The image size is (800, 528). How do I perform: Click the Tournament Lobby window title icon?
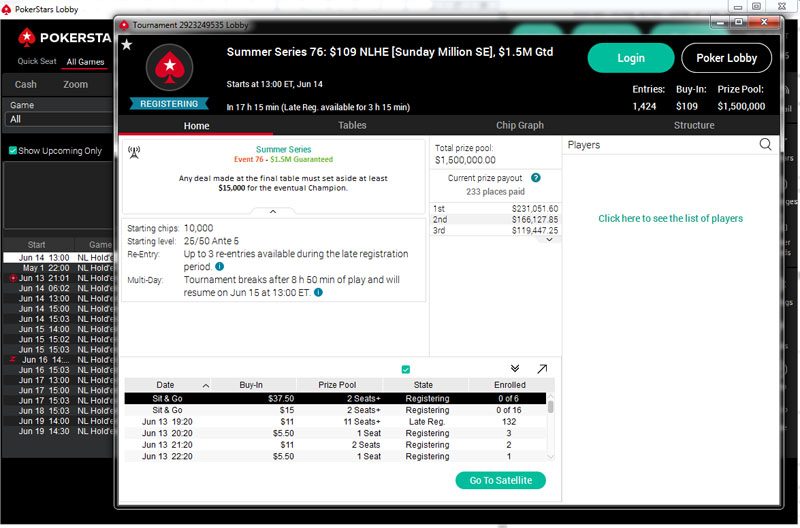tap(124, 25)
